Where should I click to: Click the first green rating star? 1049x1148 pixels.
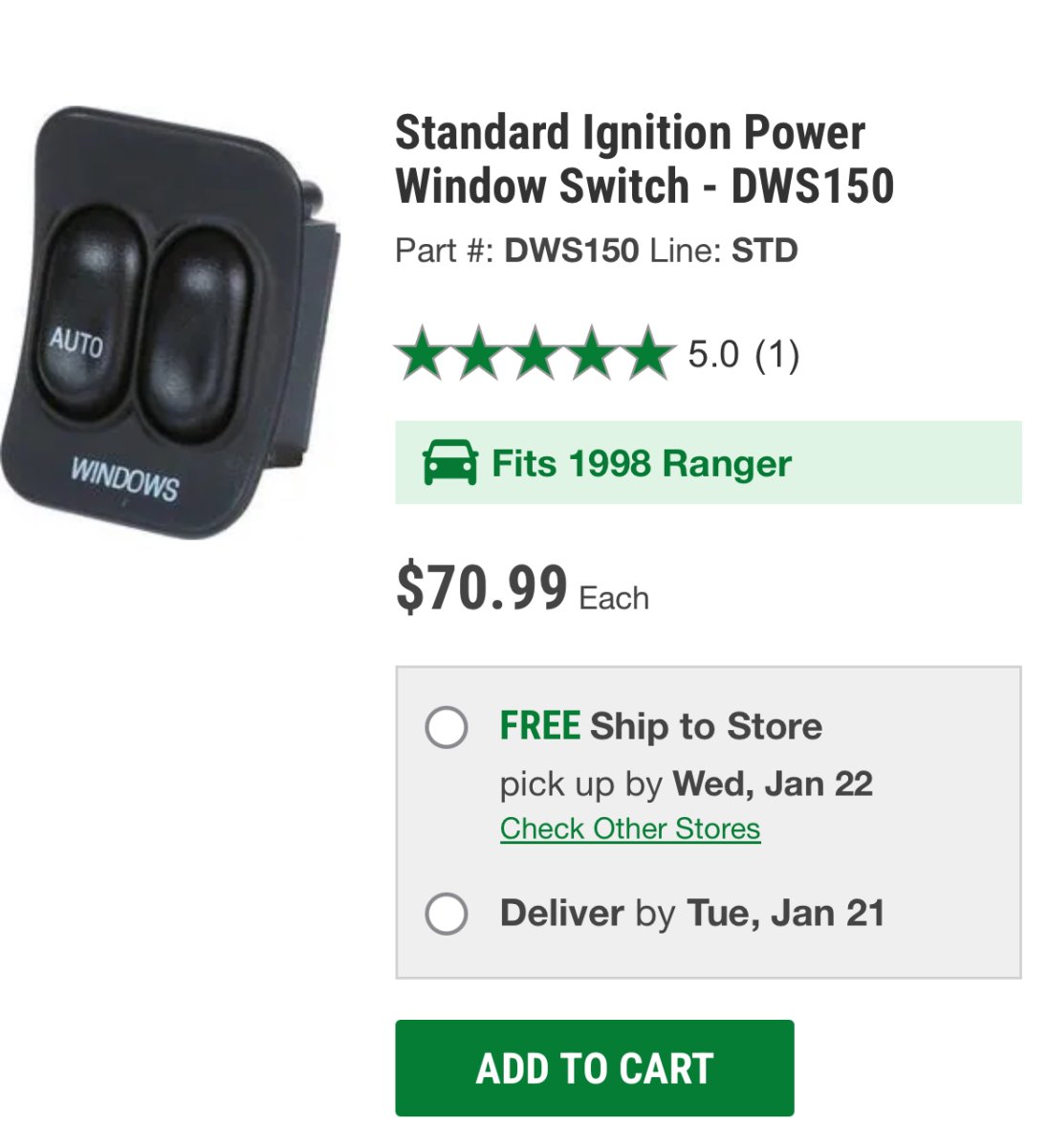(x=422, y=354)
